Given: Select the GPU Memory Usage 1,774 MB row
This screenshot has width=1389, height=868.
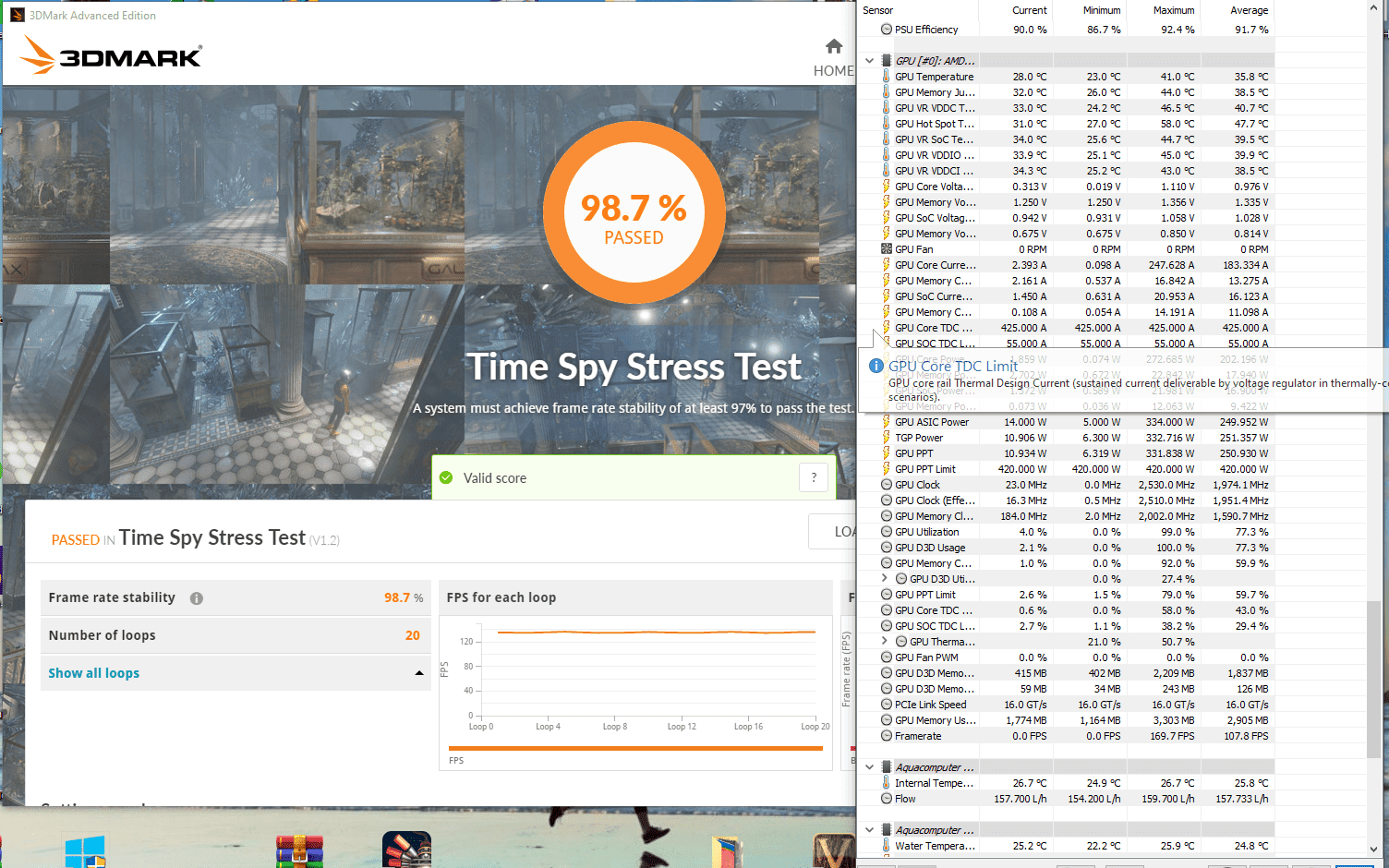Looking at the screenshot, I should [1066, 720].
